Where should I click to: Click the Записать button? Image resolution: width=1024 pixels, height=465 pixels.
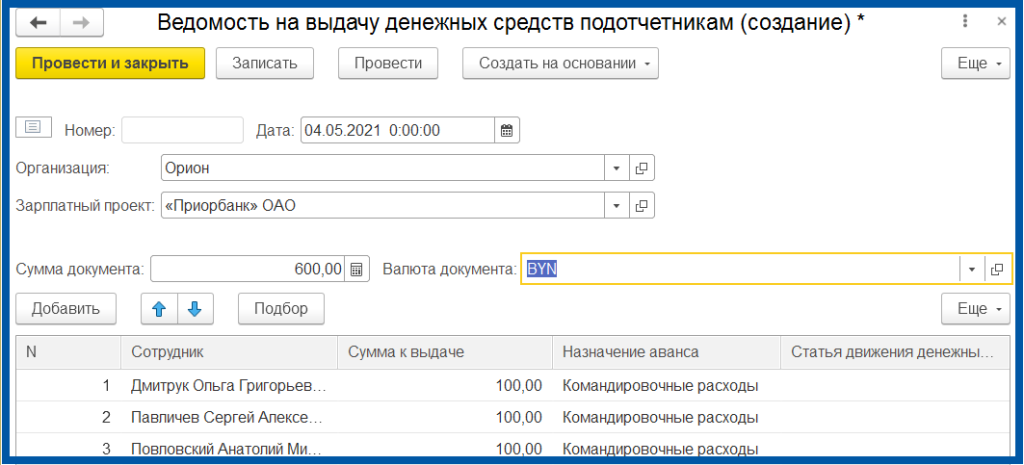[265, 63]
